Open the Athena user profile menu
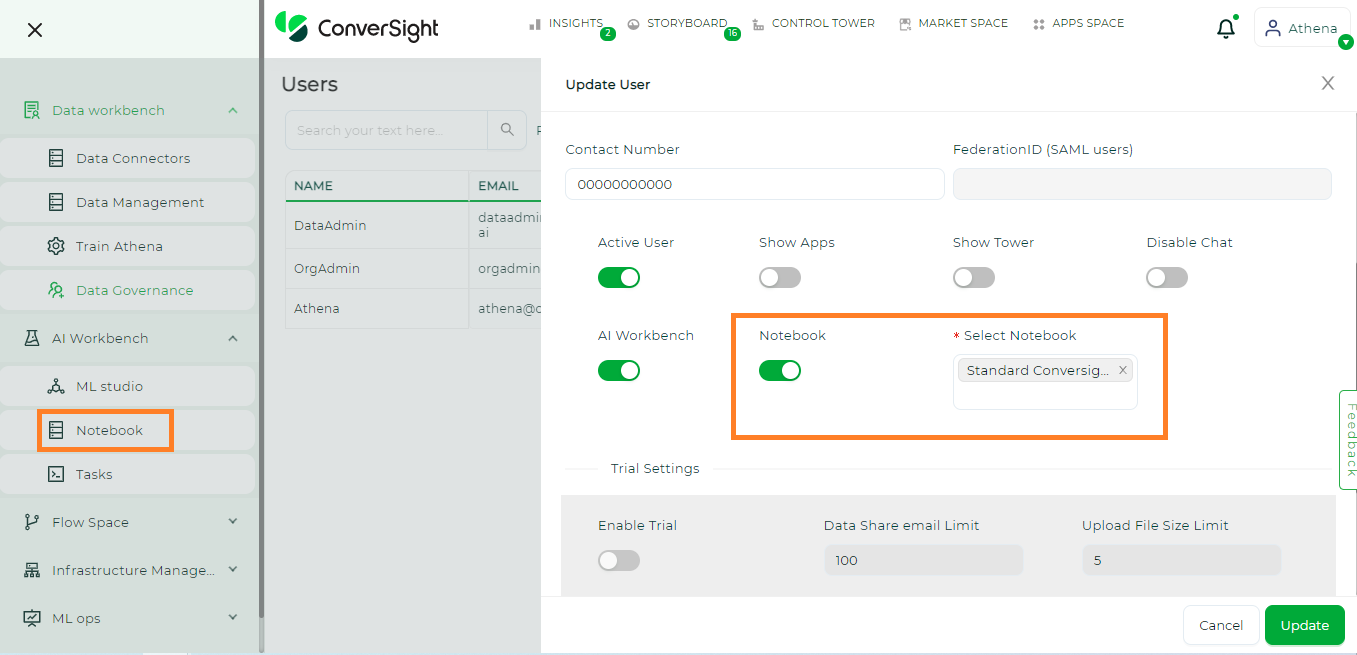The image size is (1357, 655). coord(1302,27)
